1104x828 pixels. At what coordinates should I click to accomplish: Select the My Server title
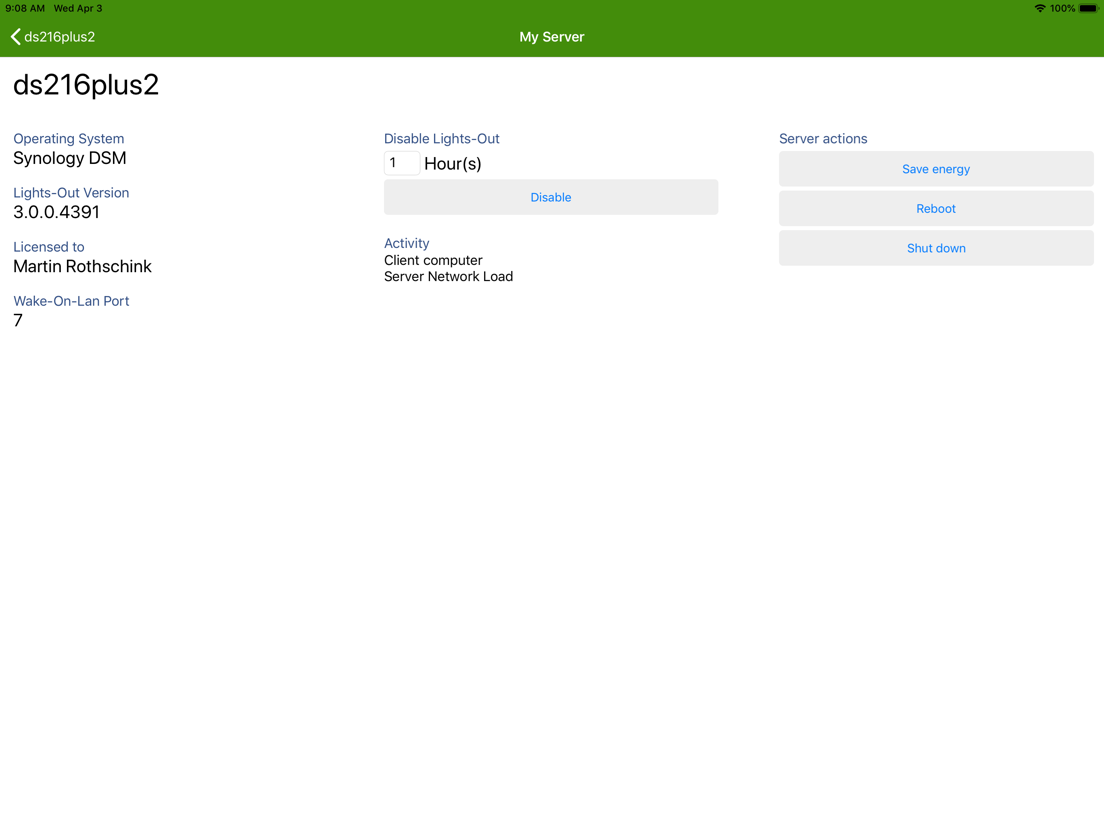[x=551, y=37]
